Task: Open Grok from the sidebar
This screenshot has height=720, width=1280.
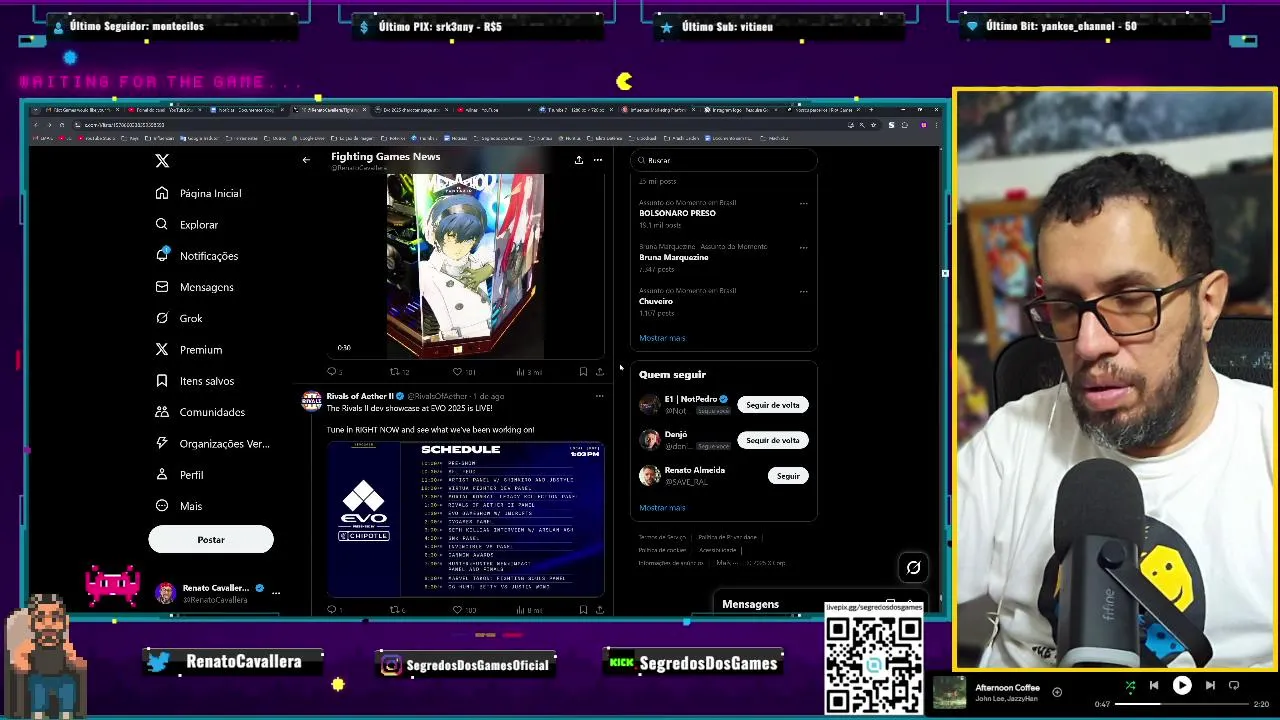Action: [x=179, y=318]
